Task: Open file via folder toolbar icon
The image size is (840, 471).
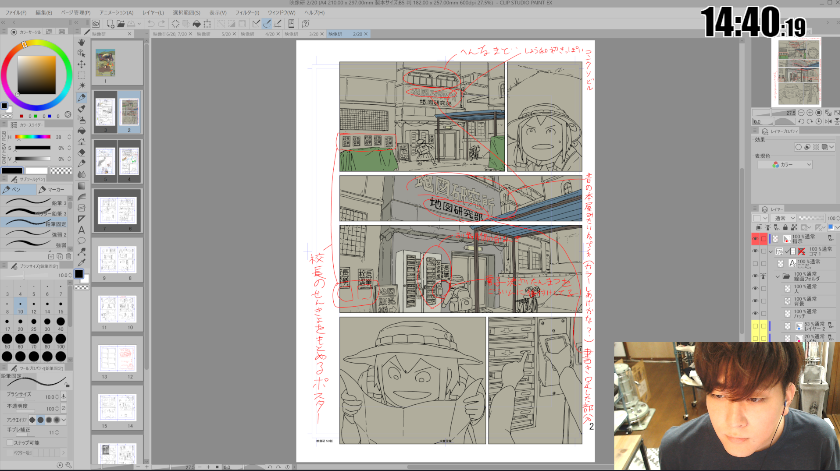Action: [121, 24]
